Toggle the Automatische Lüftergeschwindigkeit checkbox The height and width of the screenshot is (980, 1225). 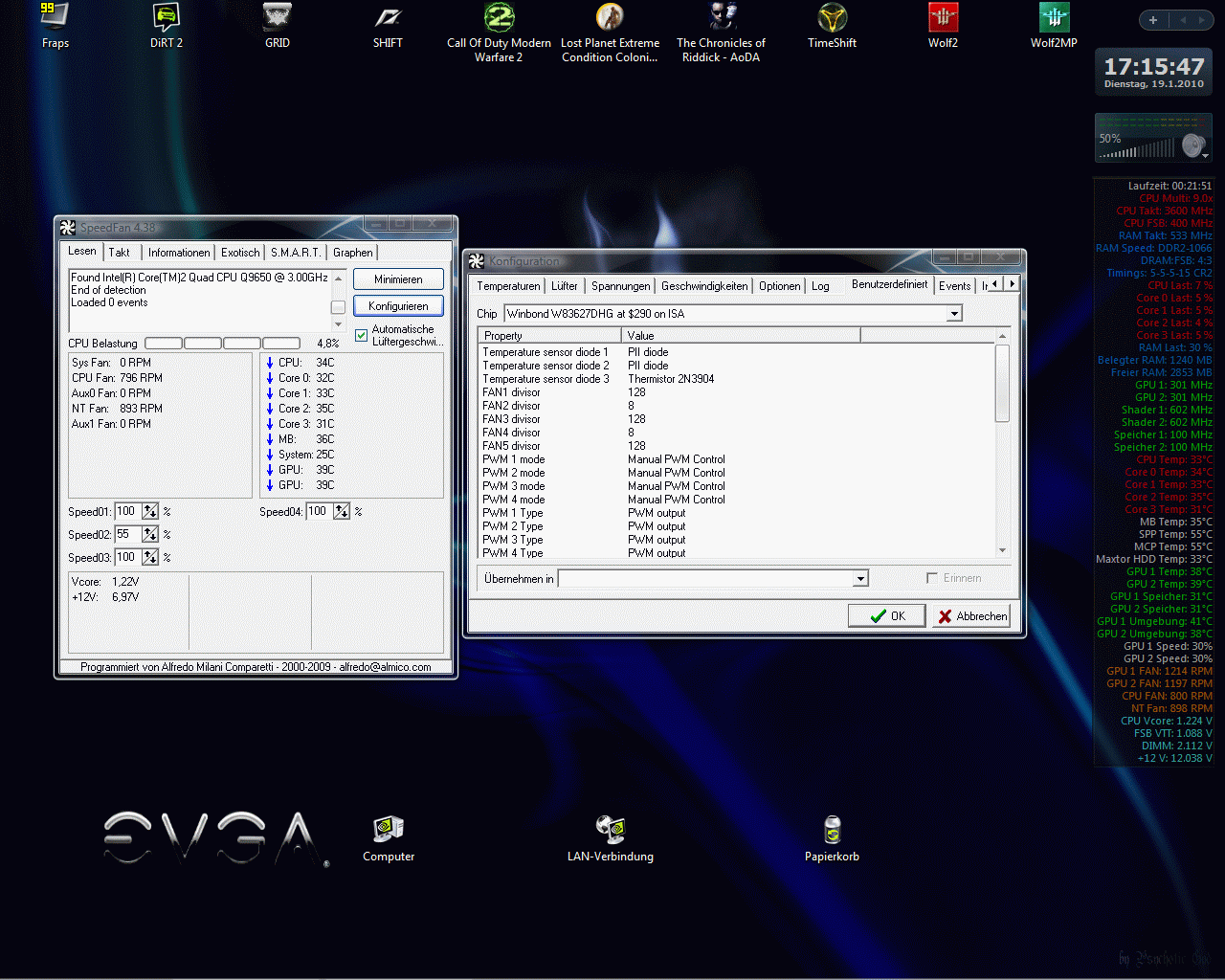coord(361,335)
